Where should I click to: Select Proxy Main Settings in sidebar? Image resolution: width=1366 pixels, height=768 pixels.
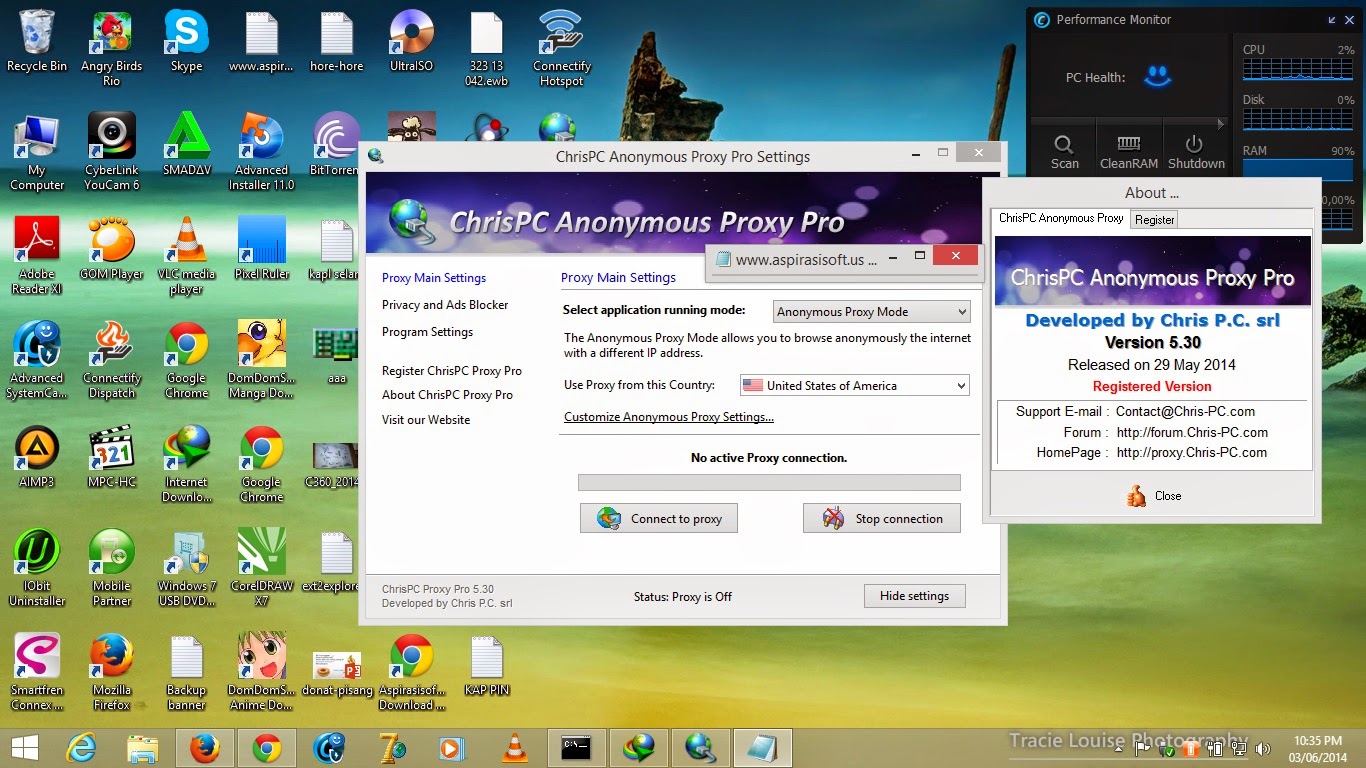click(x=434, y=278)
